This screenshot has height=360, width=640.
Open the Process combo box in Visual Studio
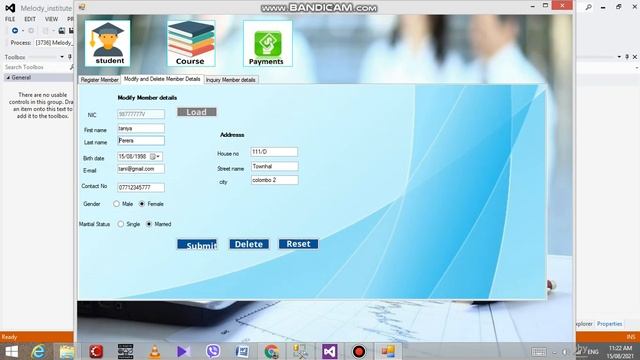[53, 42]
